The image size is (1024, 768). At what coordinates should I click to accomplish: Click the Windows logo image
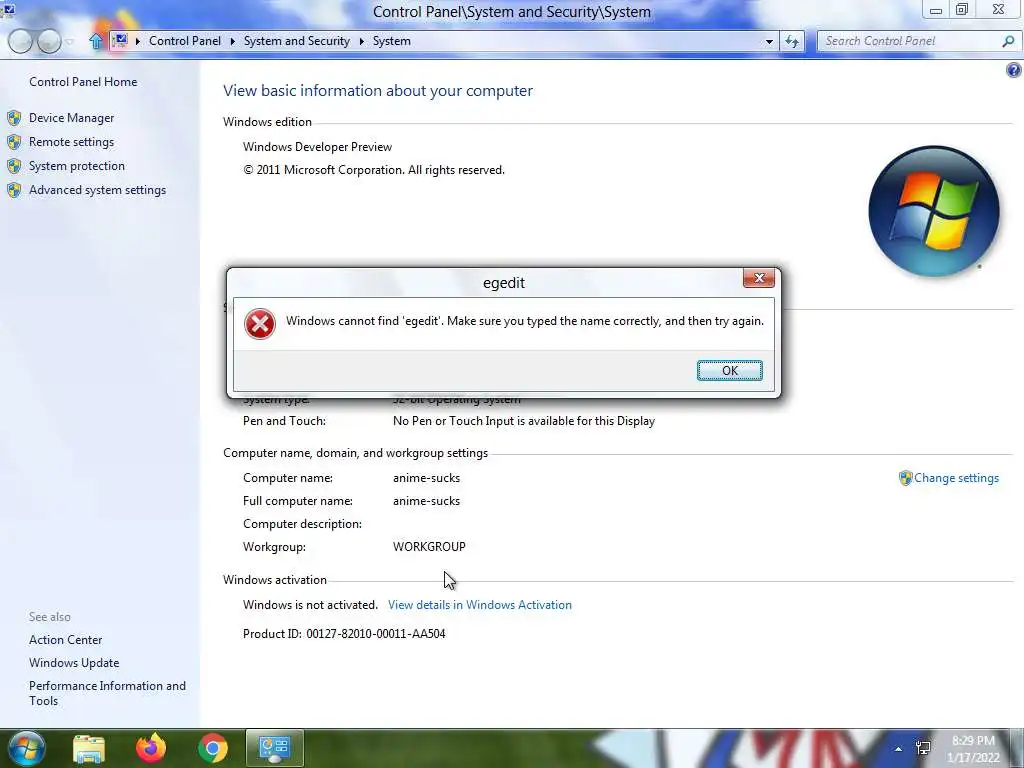coord(934,211)
